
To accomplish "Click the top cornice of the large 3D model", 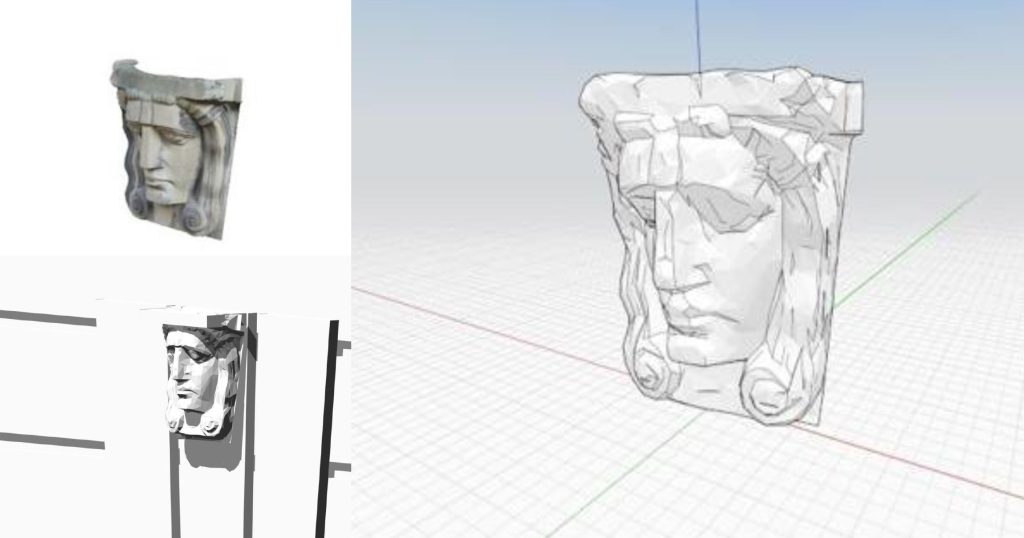I will [x=700, y=90].
